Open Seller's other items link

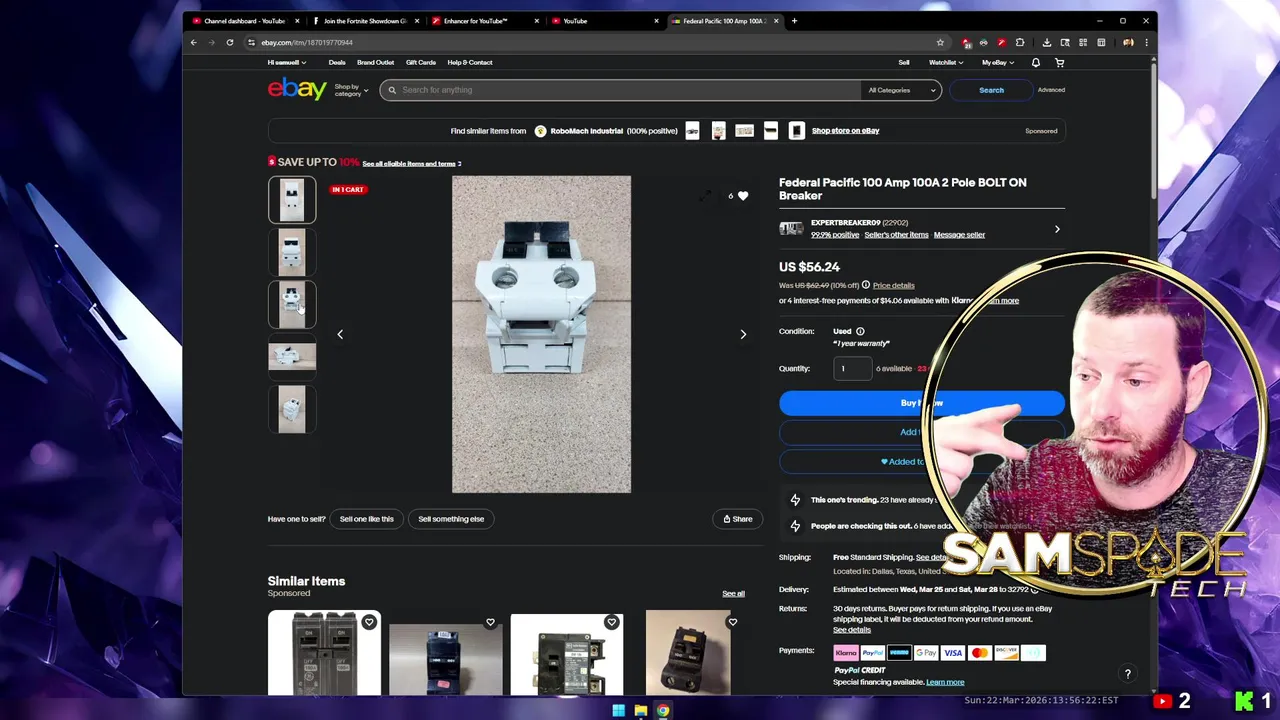pyautogui.click(x=896, y=235)
